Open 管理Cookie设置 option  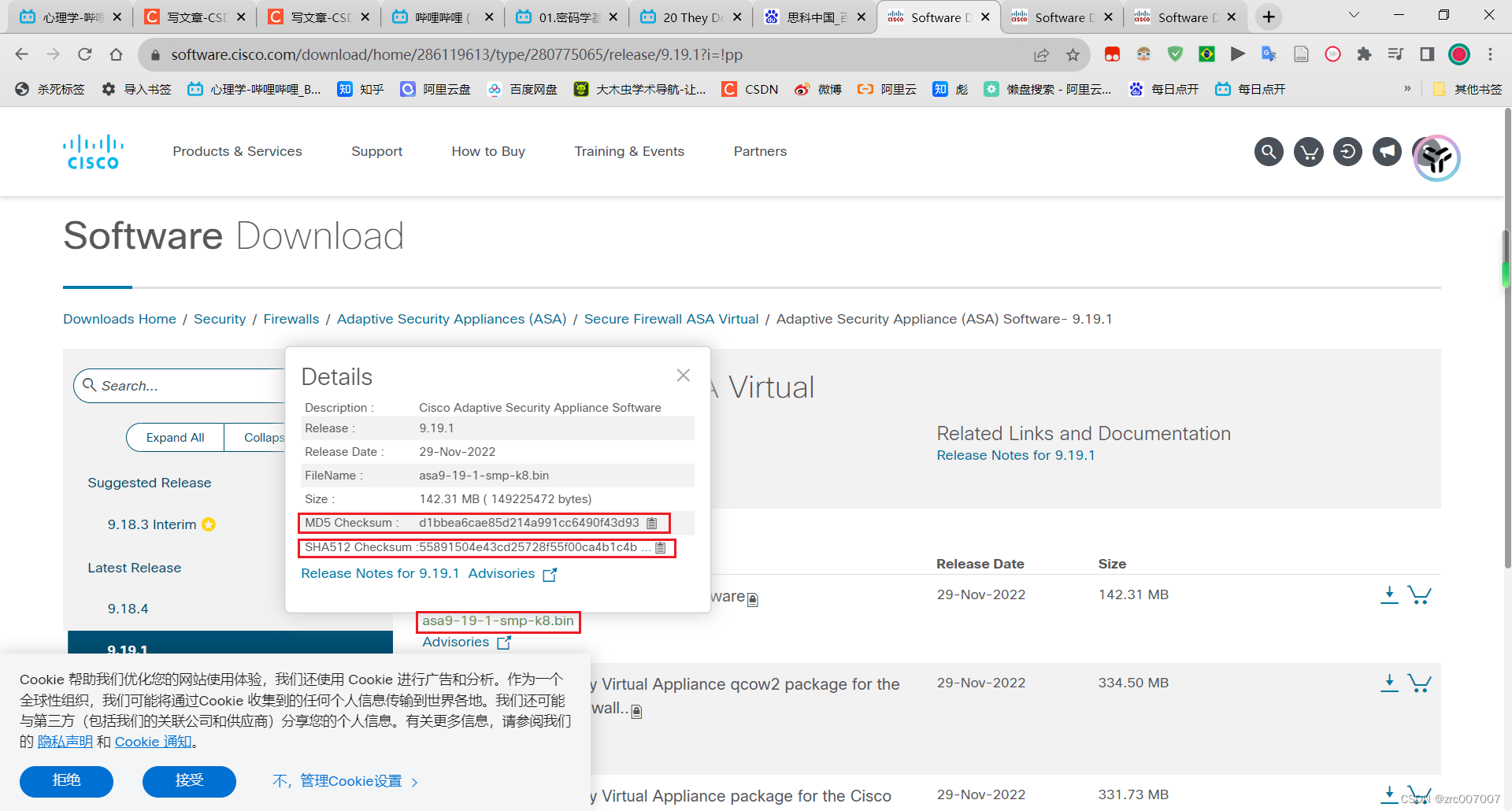(345, 781)
